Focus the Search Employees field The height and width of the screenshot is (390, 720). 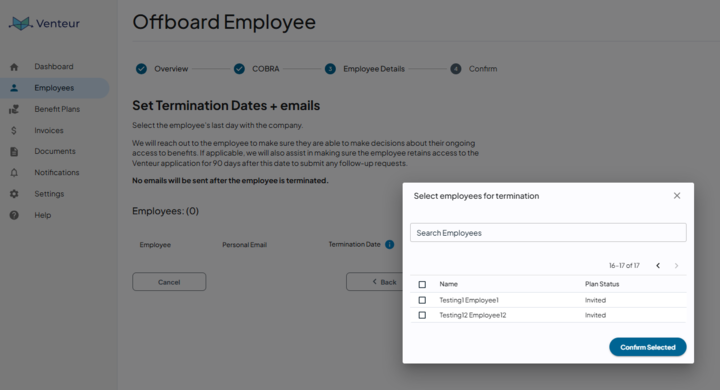coord(548,233)
